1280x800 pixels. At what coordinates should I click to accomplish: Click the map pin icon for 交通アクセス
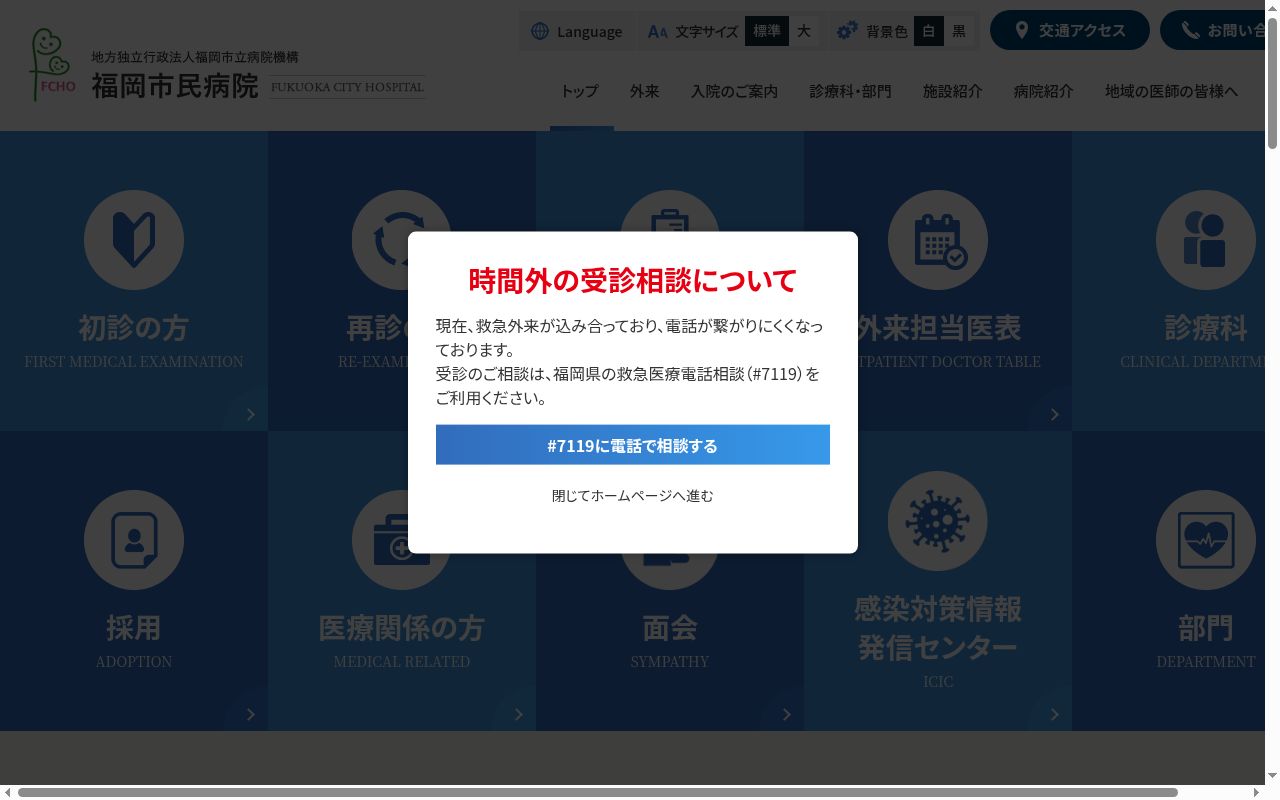(1022, 30)
